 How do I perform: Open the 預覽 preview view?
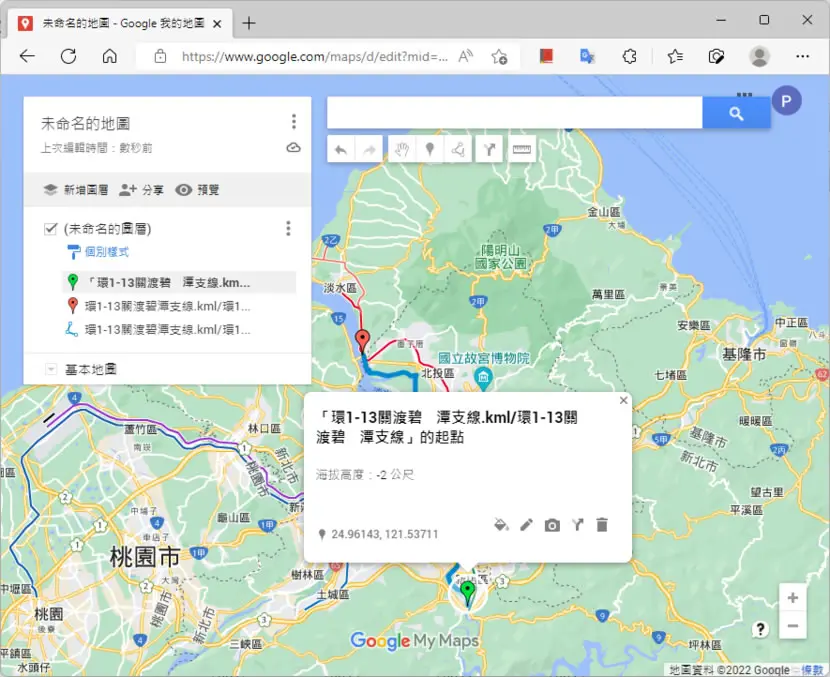(197, 189)
